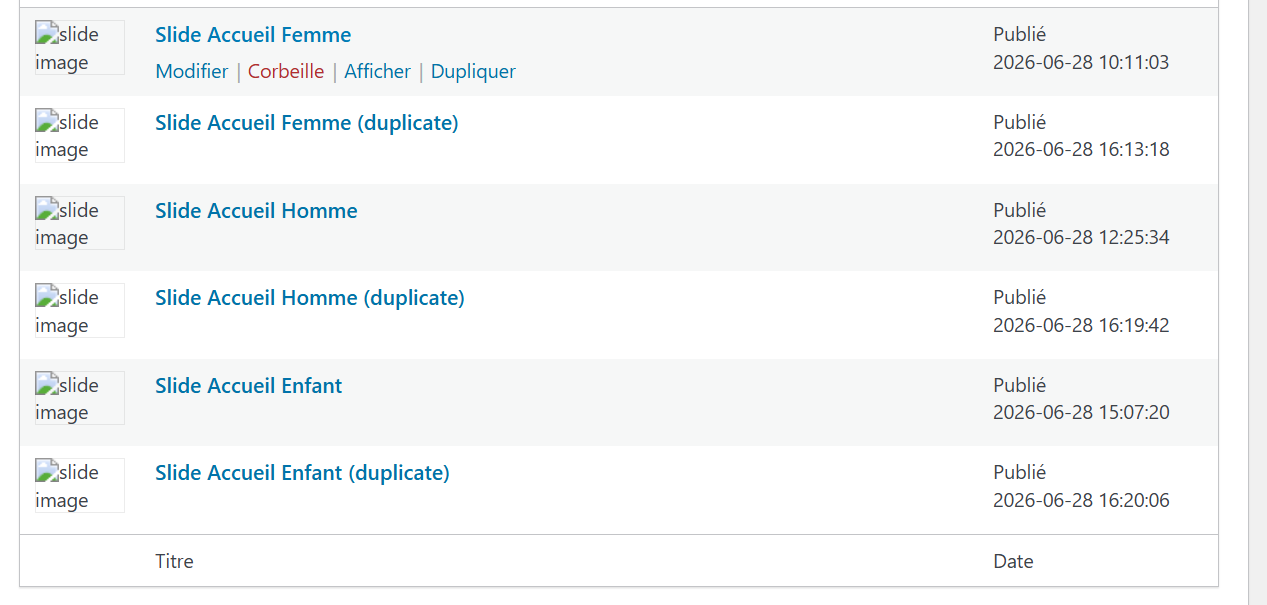This screenshot has height=605, width=1267.
Task: Click Modifier under Slide Accueil Femme
Action: coord(192,72)
